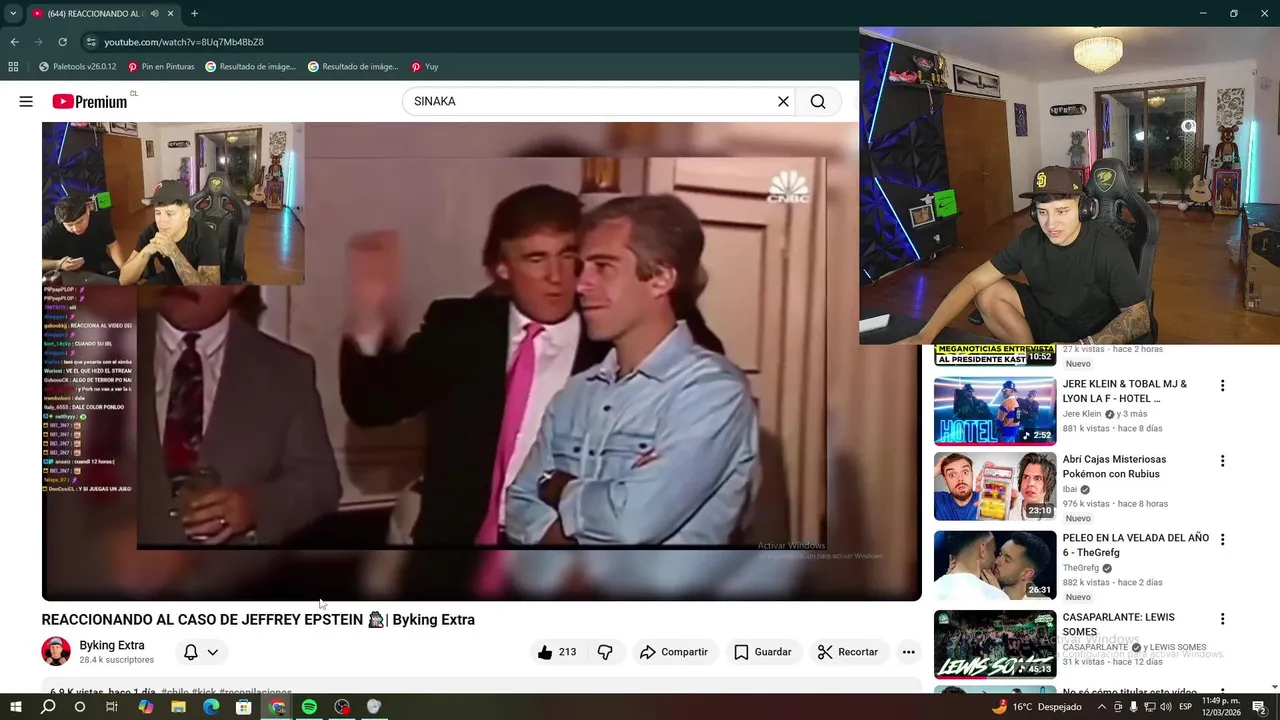Open options for PELEO EN LA VELADA video

coord(1222,539)
